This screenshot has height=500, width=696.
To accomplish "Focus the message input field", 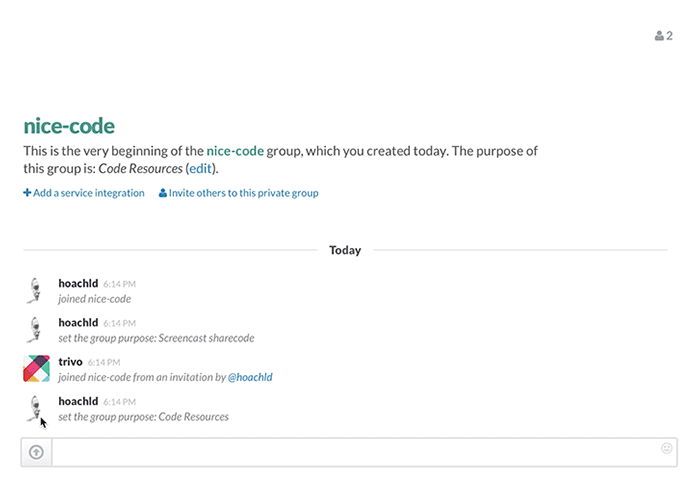I will [x=356, y=452].
